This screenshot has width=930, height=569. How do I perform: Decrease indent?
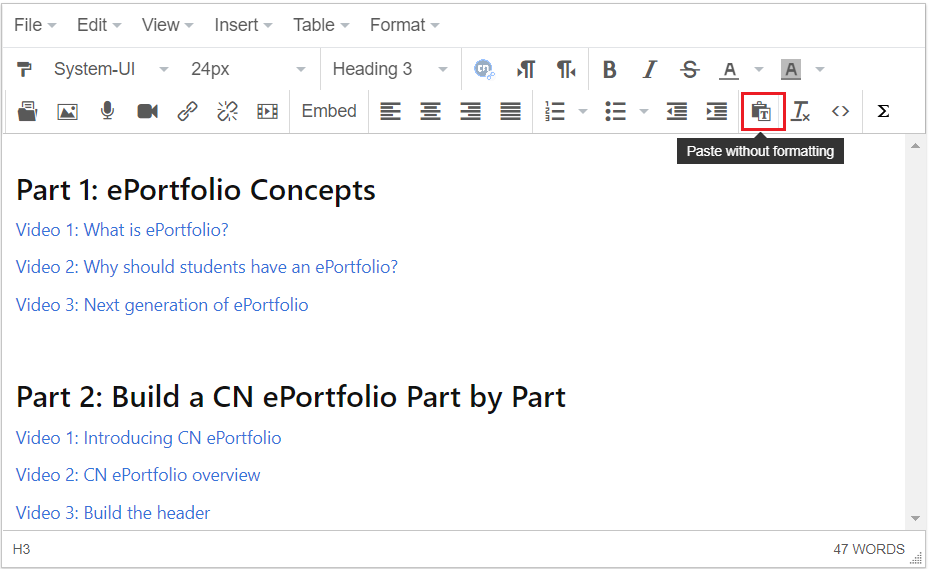(x=677, y=111)
